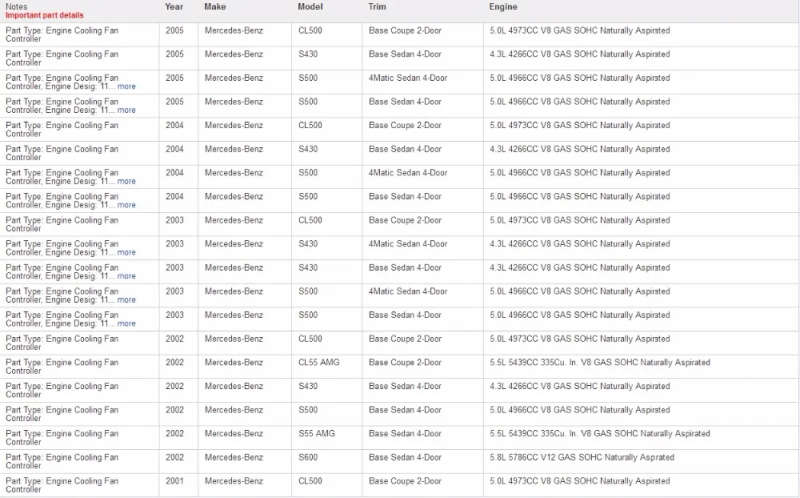The height and width of the screenshot is (498, 800).
Task: Click 'more' in 2003 S500 4Matic row
Action: (127, 300)
